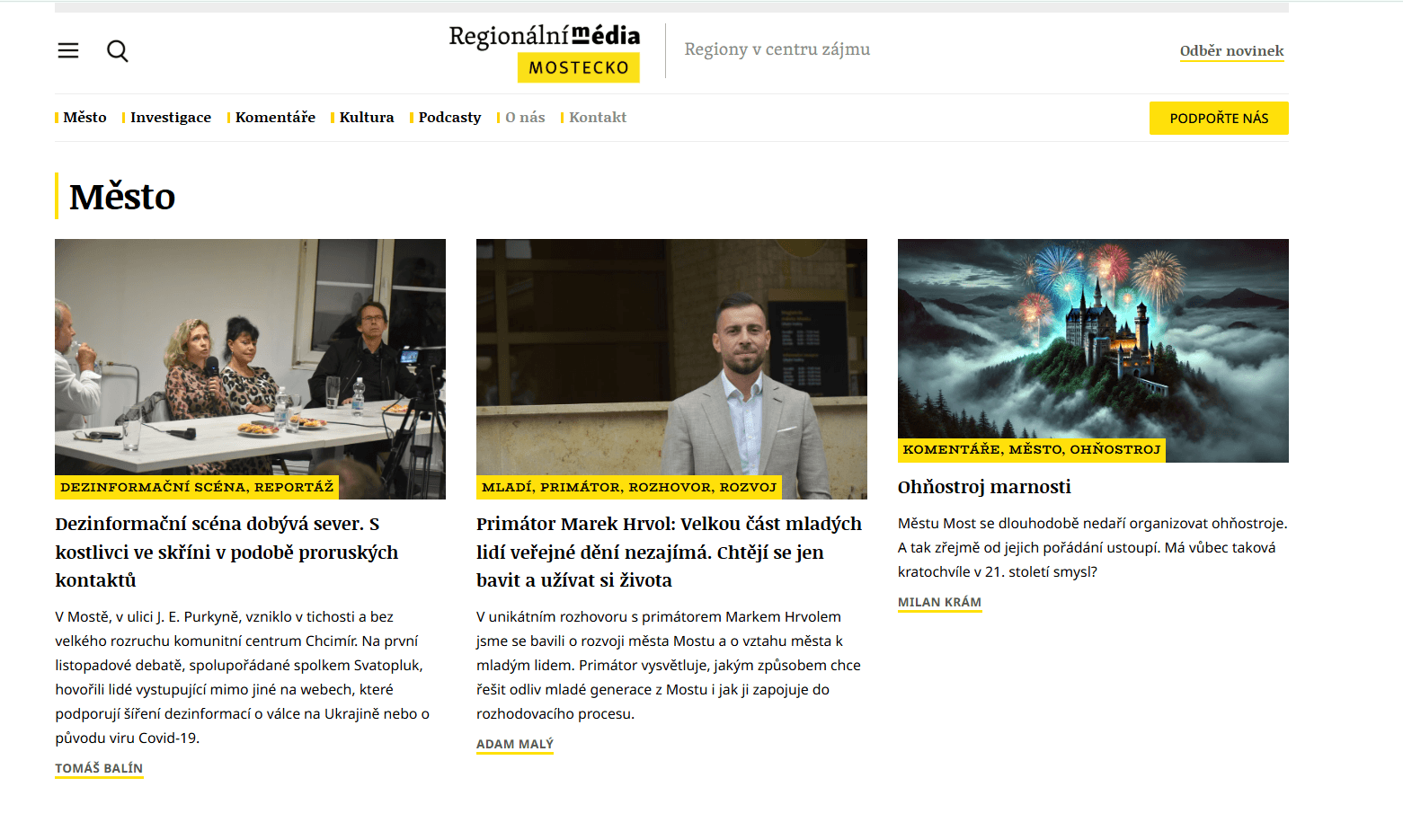Select Podcasty in navigation

click(x=449, y=118)
